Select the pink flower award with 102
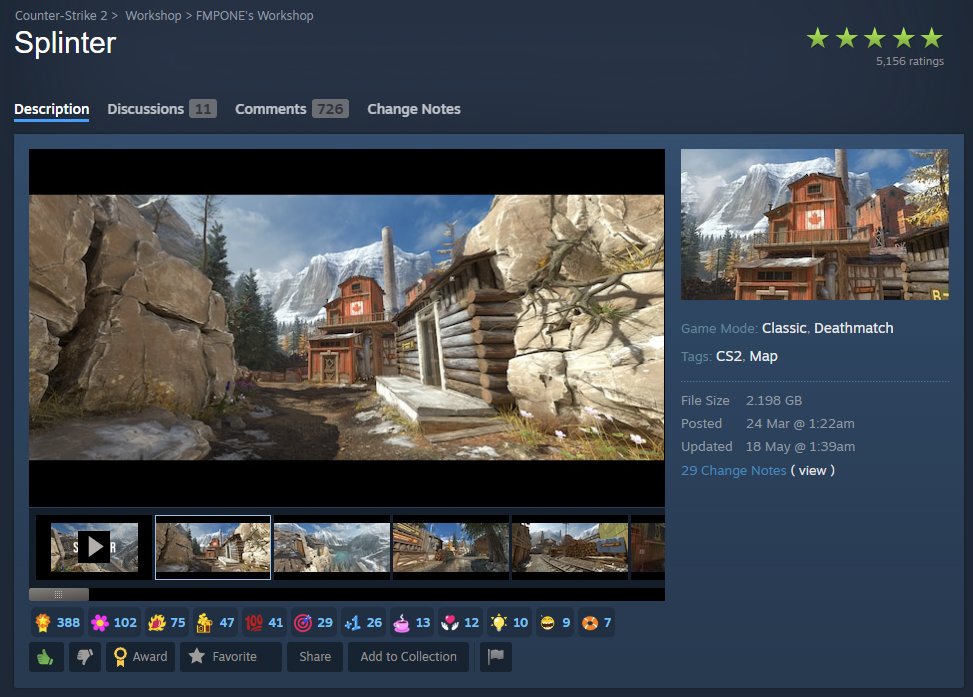This screenshot has height=697, width=973. (x=114, y=623)
